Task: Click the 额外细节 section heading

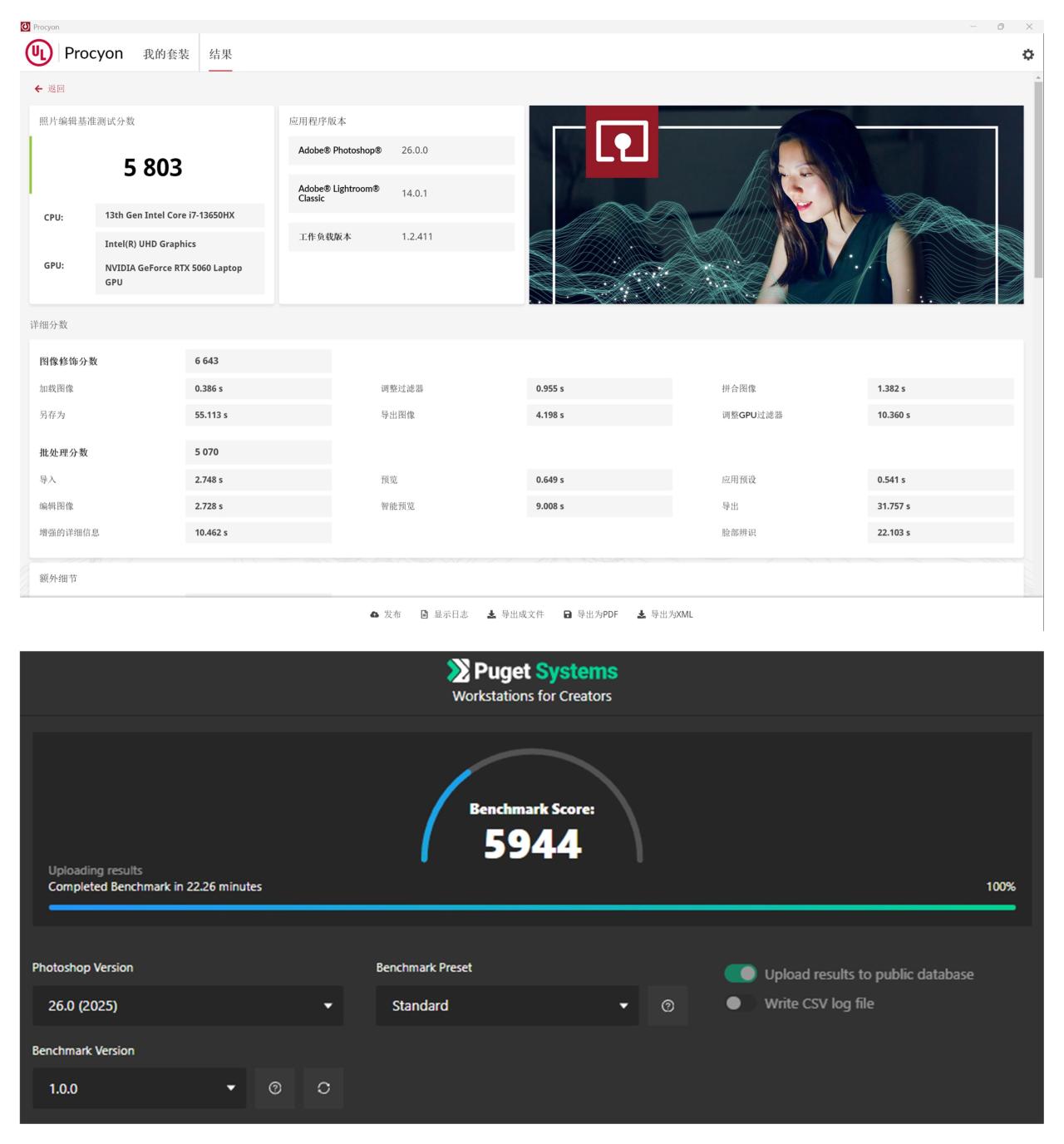Action: tap(58, 579)
